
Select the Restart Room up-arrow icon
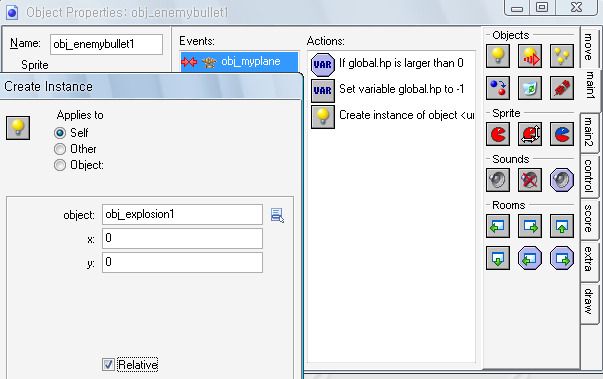pos(562,226)
